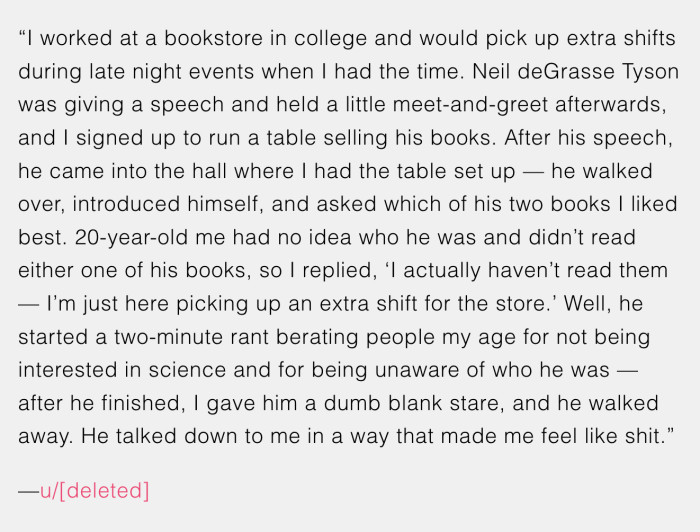
Task: Open the u/[deleted] user link
Action: (x=95, y=491)
